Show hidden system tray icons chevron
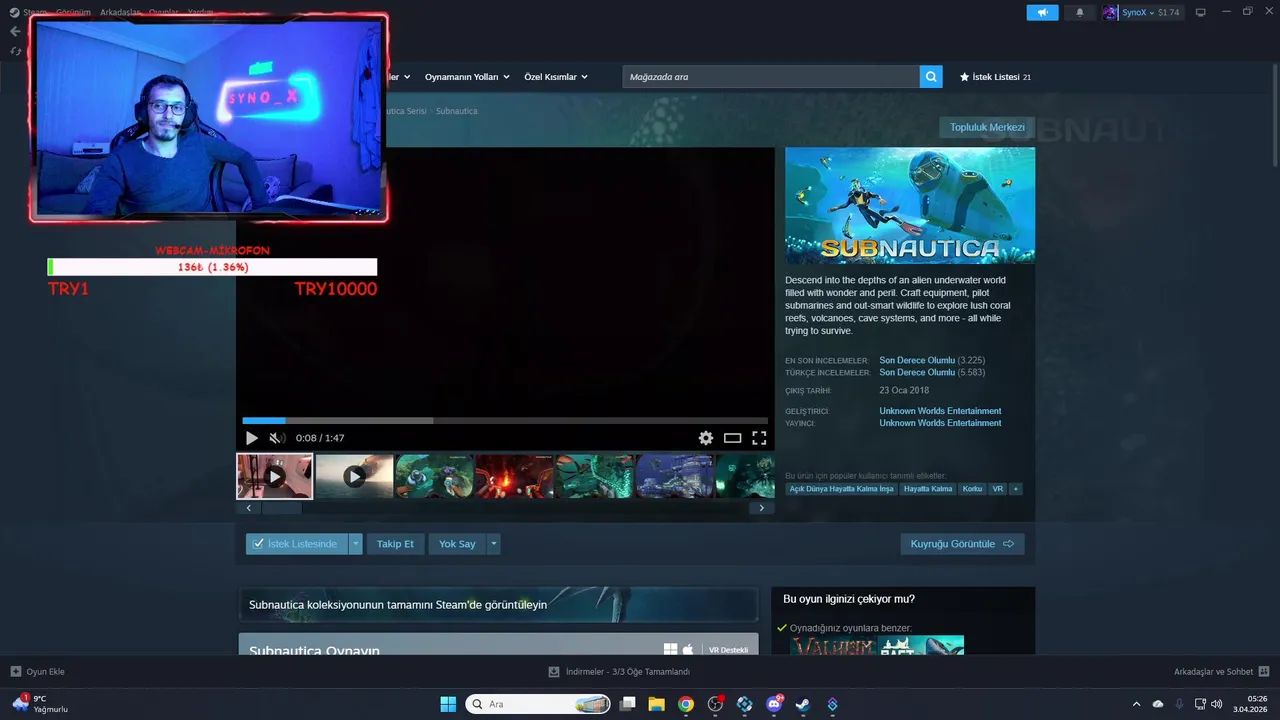This screenshot has width=1280, height=720. [1136, 704]
